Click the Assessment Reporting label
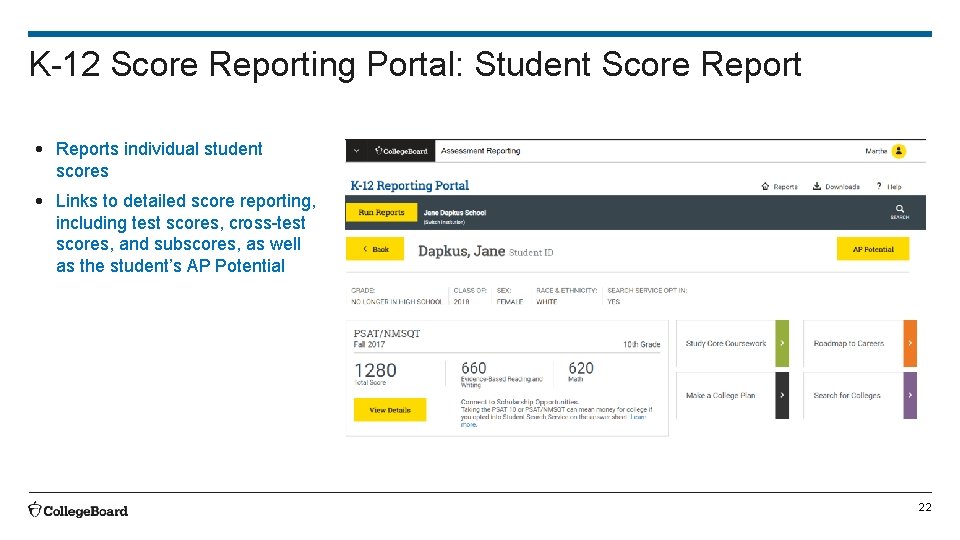The height and width of the screenshot is (540, 960). pyautogui.click(x=481, y=151)
